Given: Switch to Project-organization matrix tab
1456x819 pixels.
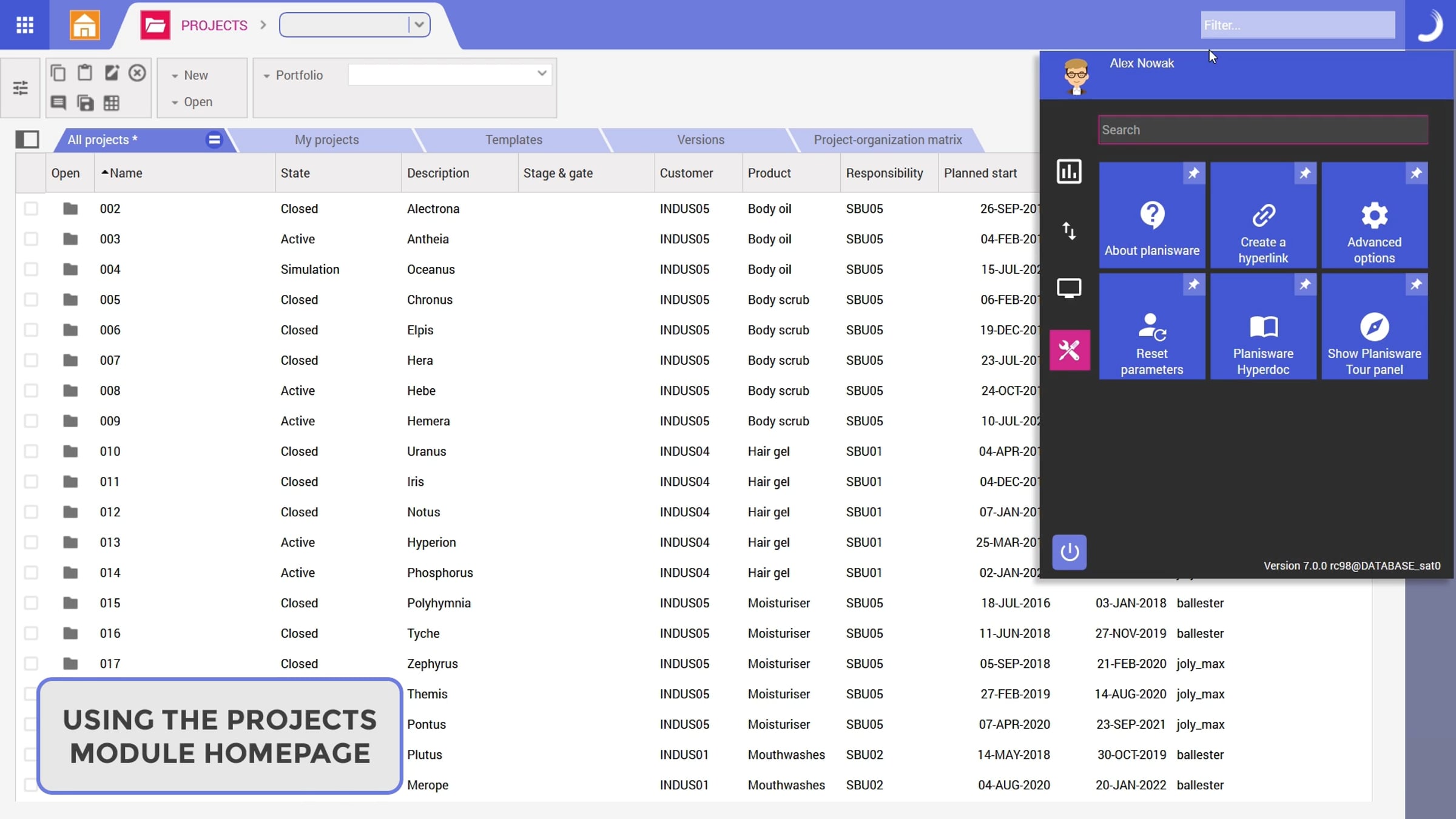Looking at the screenshot, I should pos(888,140).
